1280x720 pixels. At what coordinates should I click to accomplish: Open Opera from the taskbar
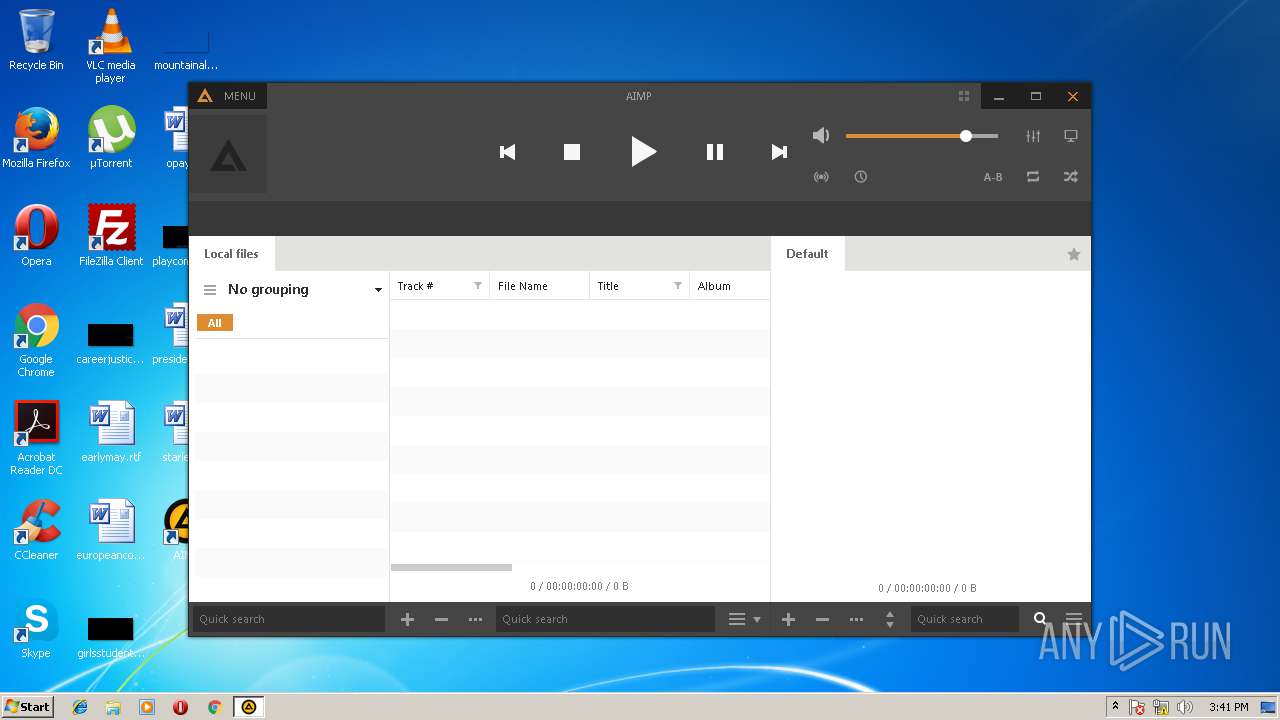point(180,707)
